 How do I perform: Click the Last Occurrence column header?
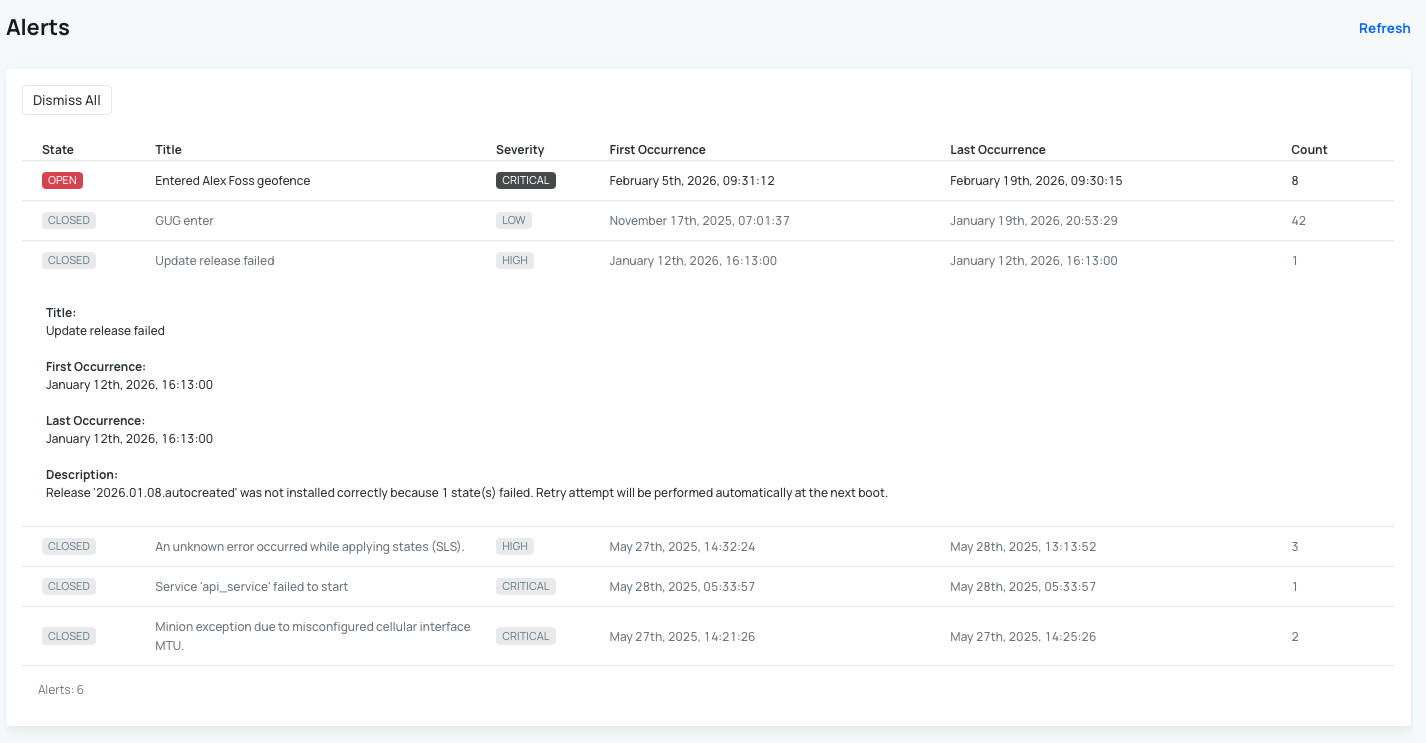click(x=997, y=150)
